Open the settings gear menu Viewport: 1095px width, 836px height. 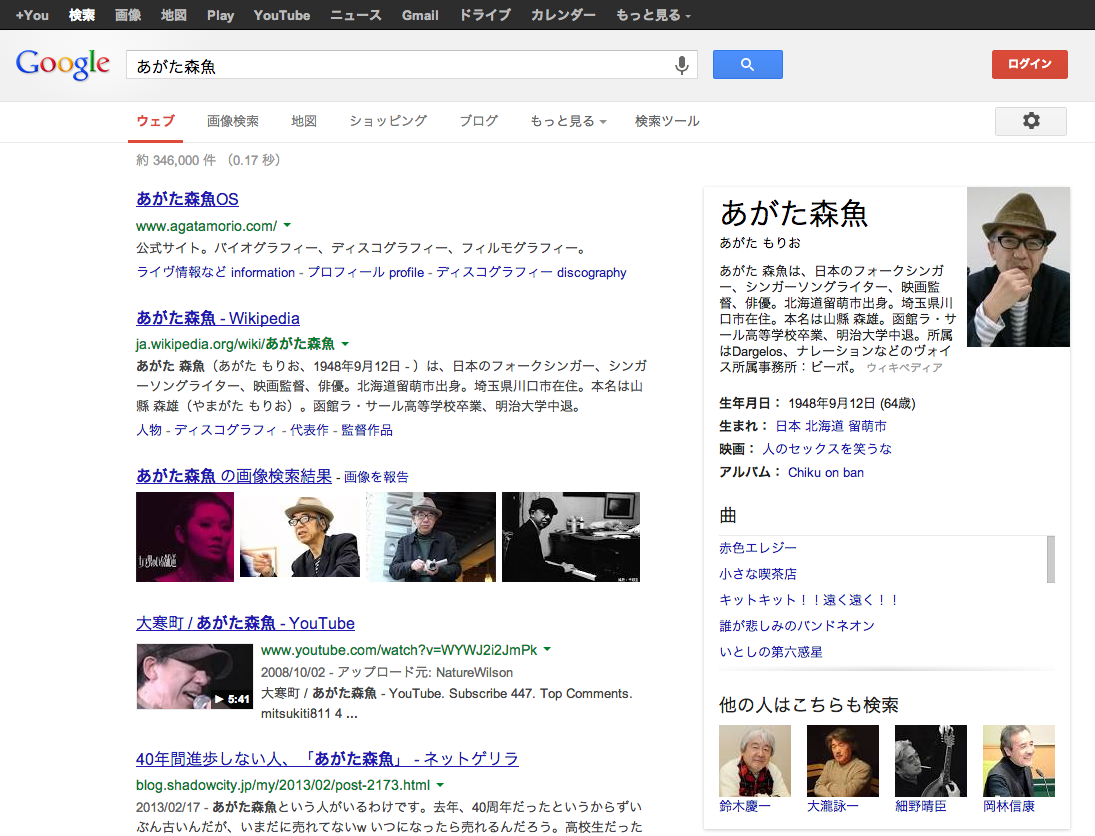pyautogui.click(x=1030, y=121)
